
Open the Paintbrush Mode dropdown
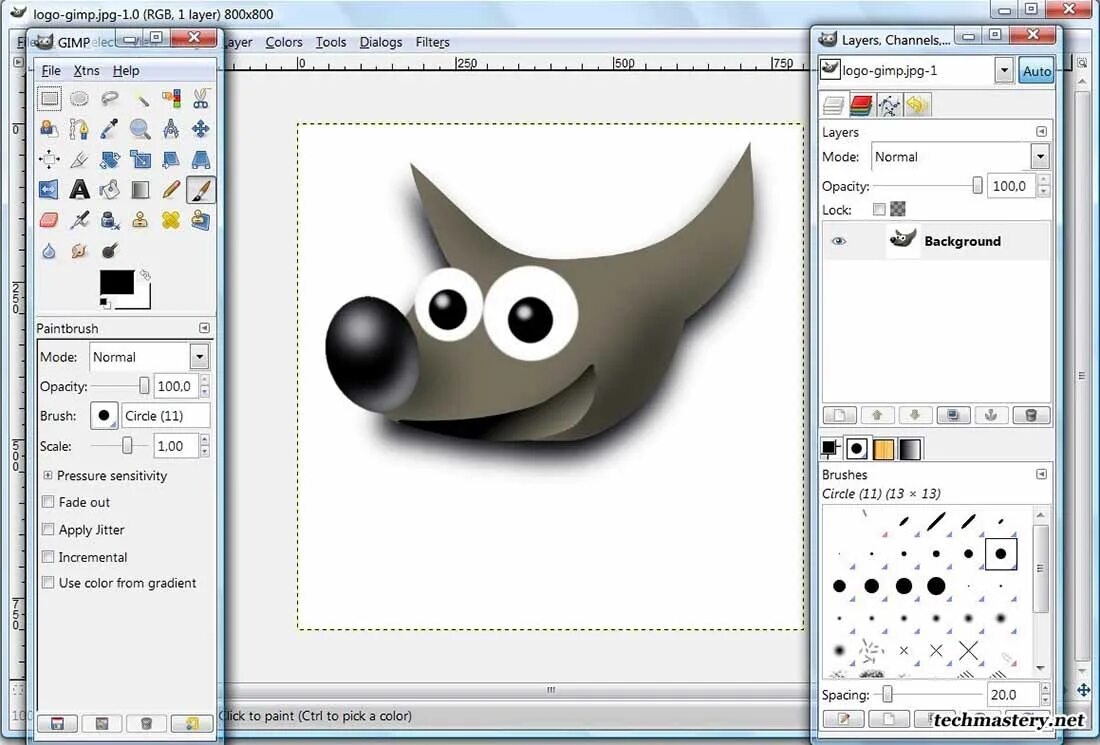tap(199, 356)
